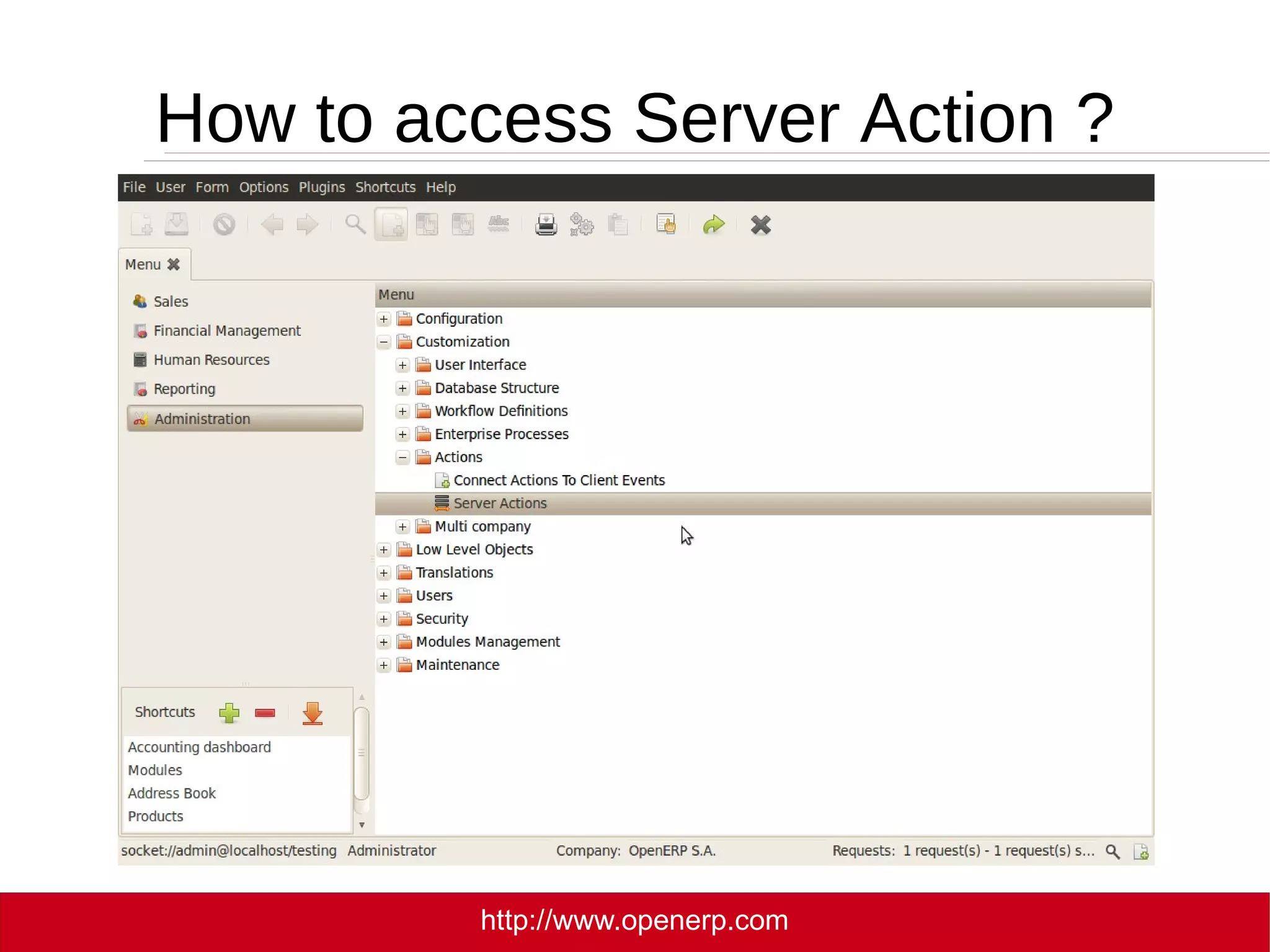Image resolution: width=1270 pixels, height=952 pixels.
Task: Select Financial Management in the sidebar
Action: [244, 331]
